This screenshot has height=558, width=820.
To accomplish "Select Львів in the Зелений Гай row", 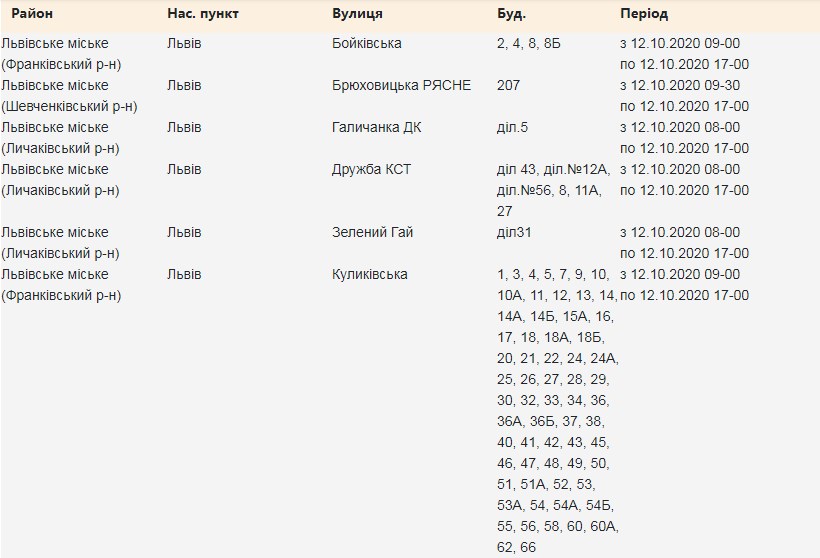I will 184,232.
